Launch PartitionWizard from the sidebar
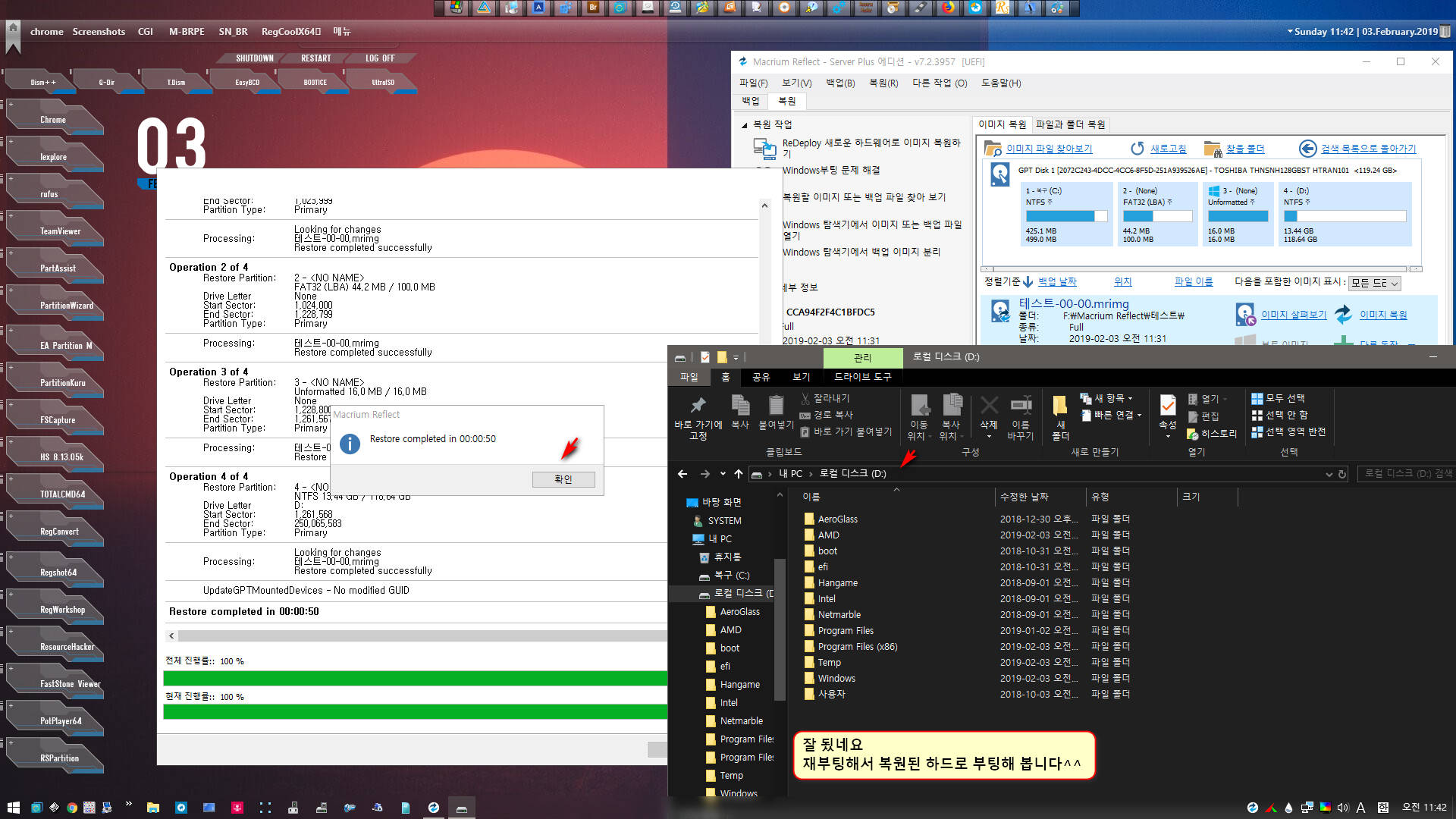 67,306
